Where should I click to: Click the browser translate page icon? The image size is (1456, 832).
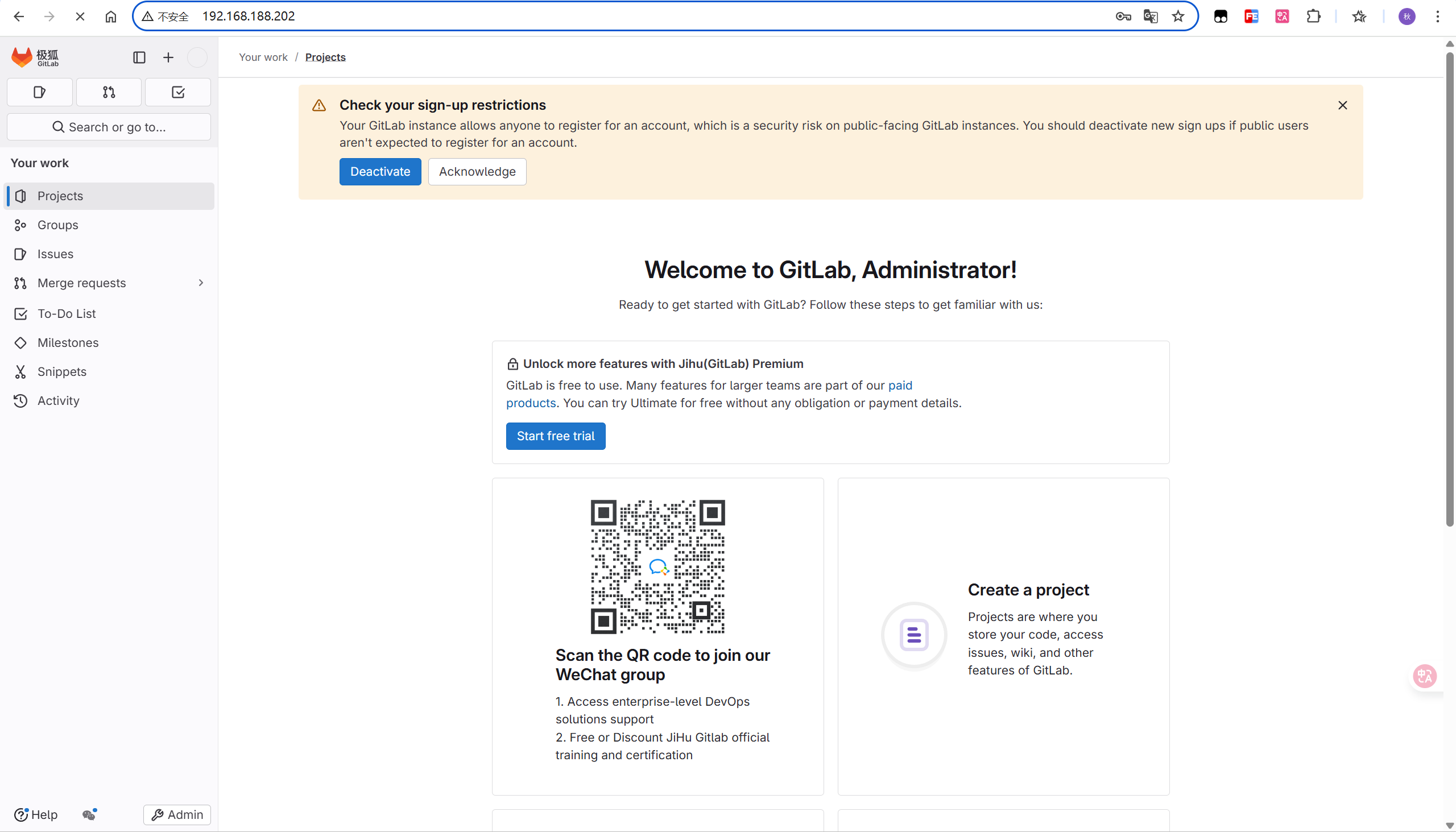[x=1150, y=16]
